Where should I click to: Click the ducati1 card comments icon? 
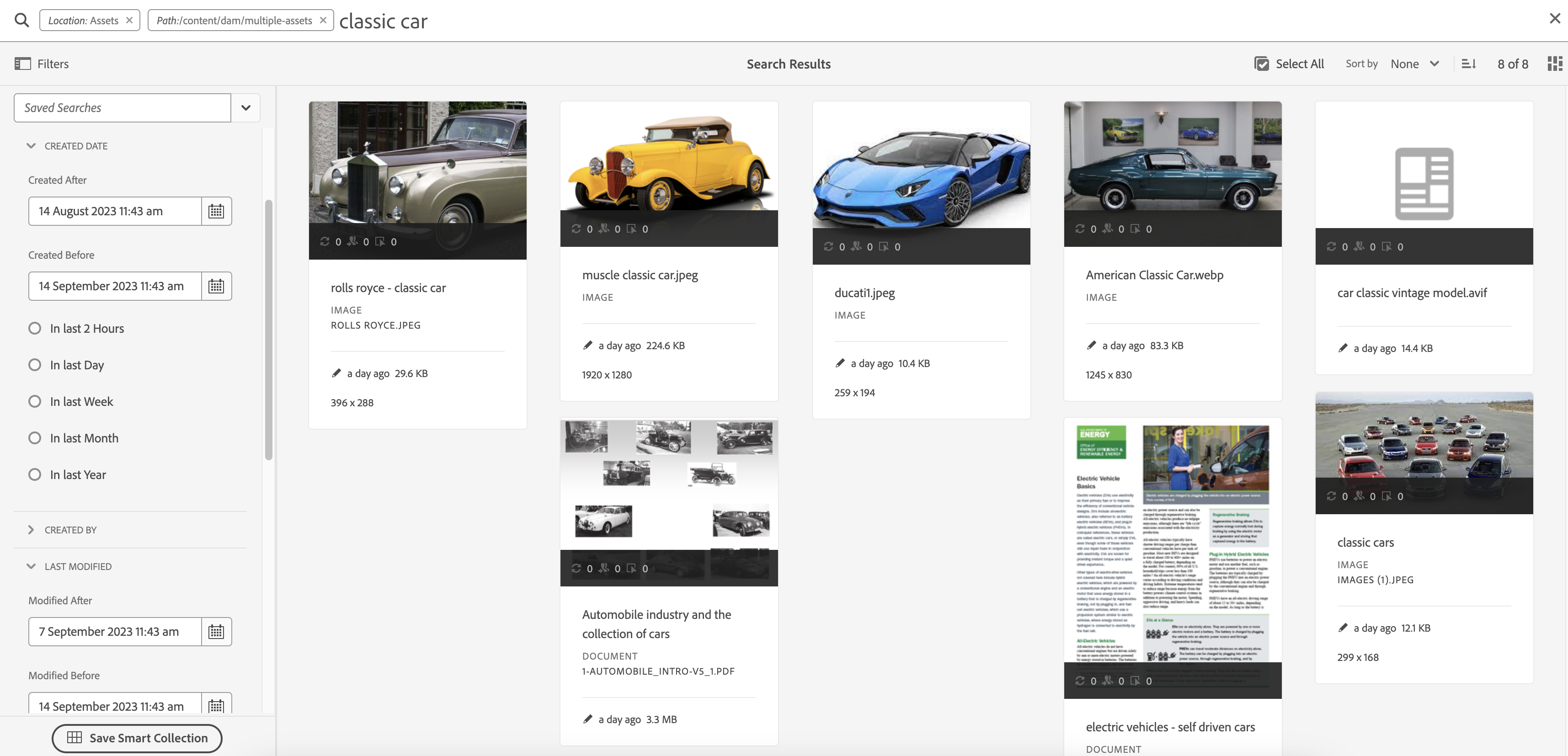883,246
